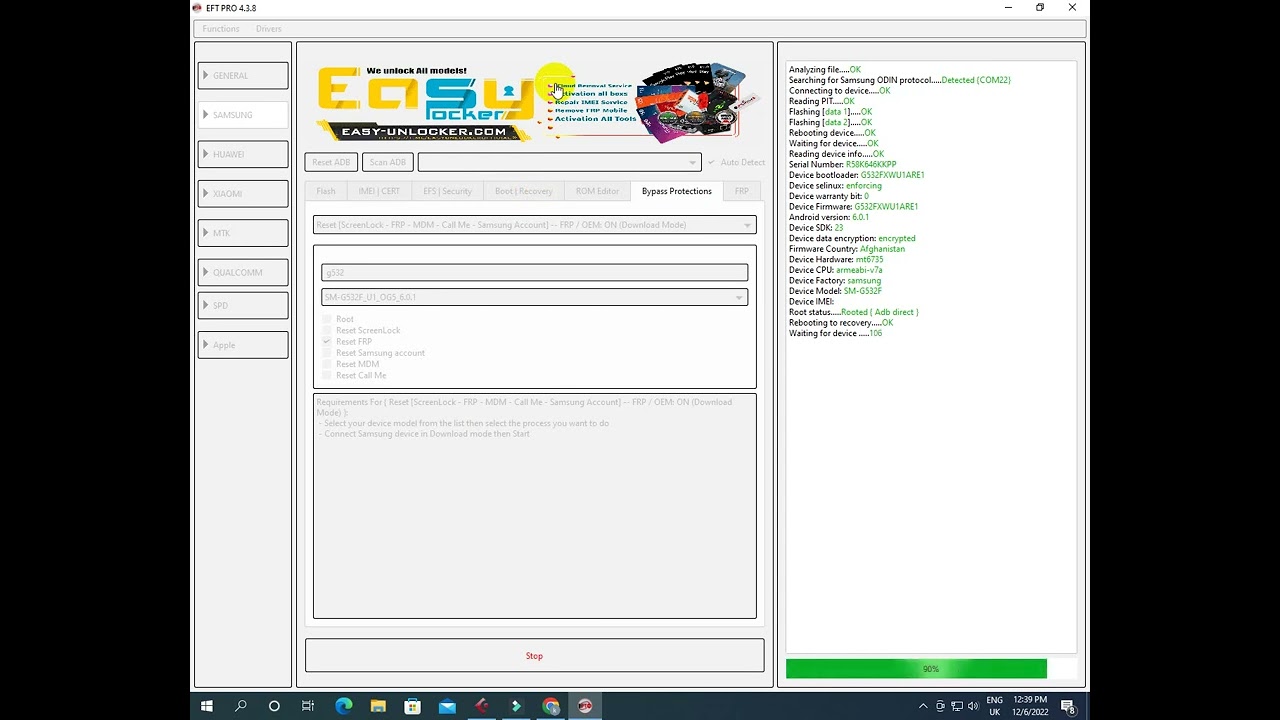This screenshot has height=720, width=1280.
Task: Click the webcam tray icon beside the caret
Action: point(940,706)
